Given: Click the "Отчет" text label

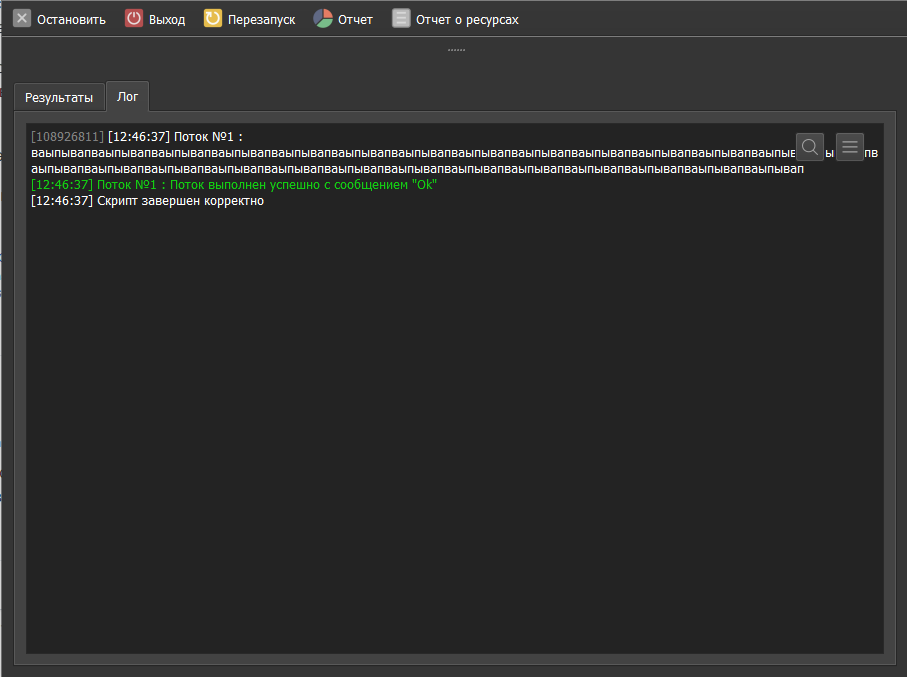Looking at the screenshot, I should tap(355, 20).
